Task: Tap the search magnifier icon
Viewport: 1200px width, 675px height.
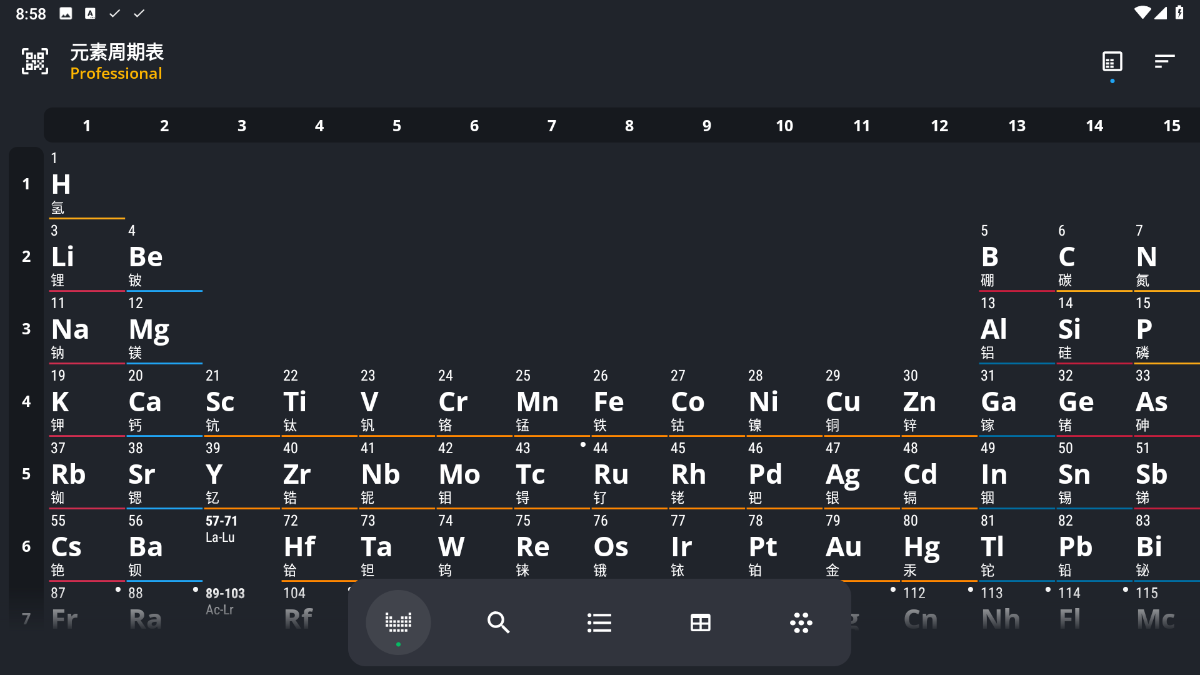Action: click(x=498, y=623)
